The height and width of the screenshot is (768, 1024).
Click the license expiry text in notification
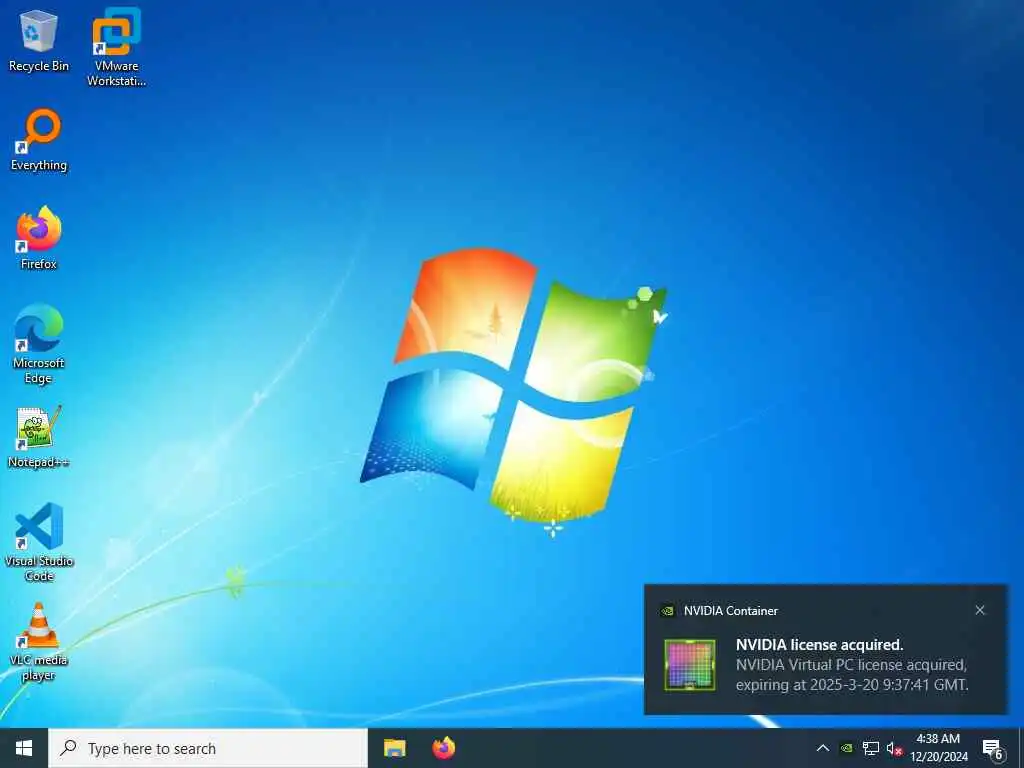852,675
